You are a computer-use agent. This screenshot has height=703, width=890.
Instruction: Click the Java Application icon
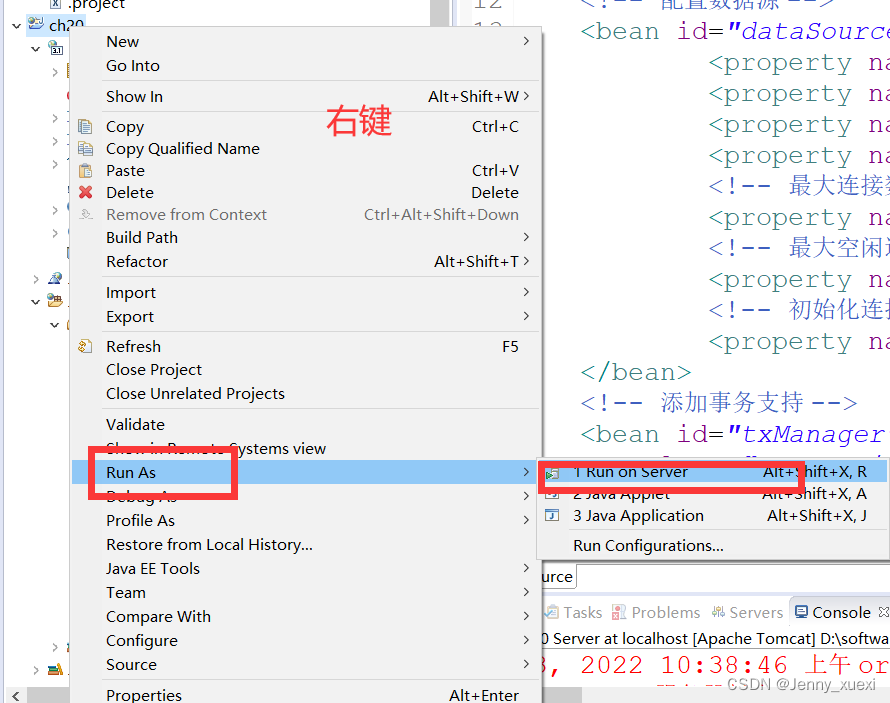point(552,515)
